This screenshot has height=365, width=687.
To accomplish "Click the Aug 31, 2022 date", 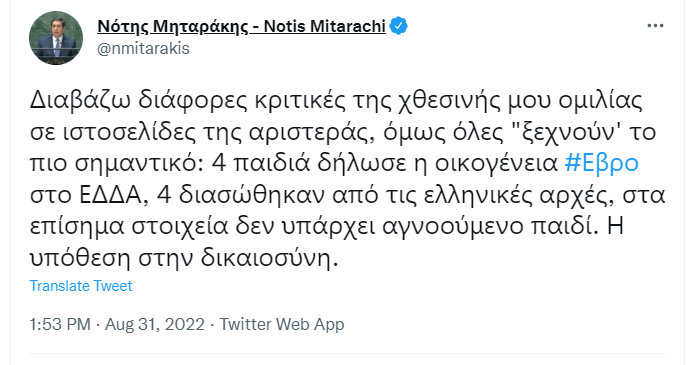I will tap(155, 325).
